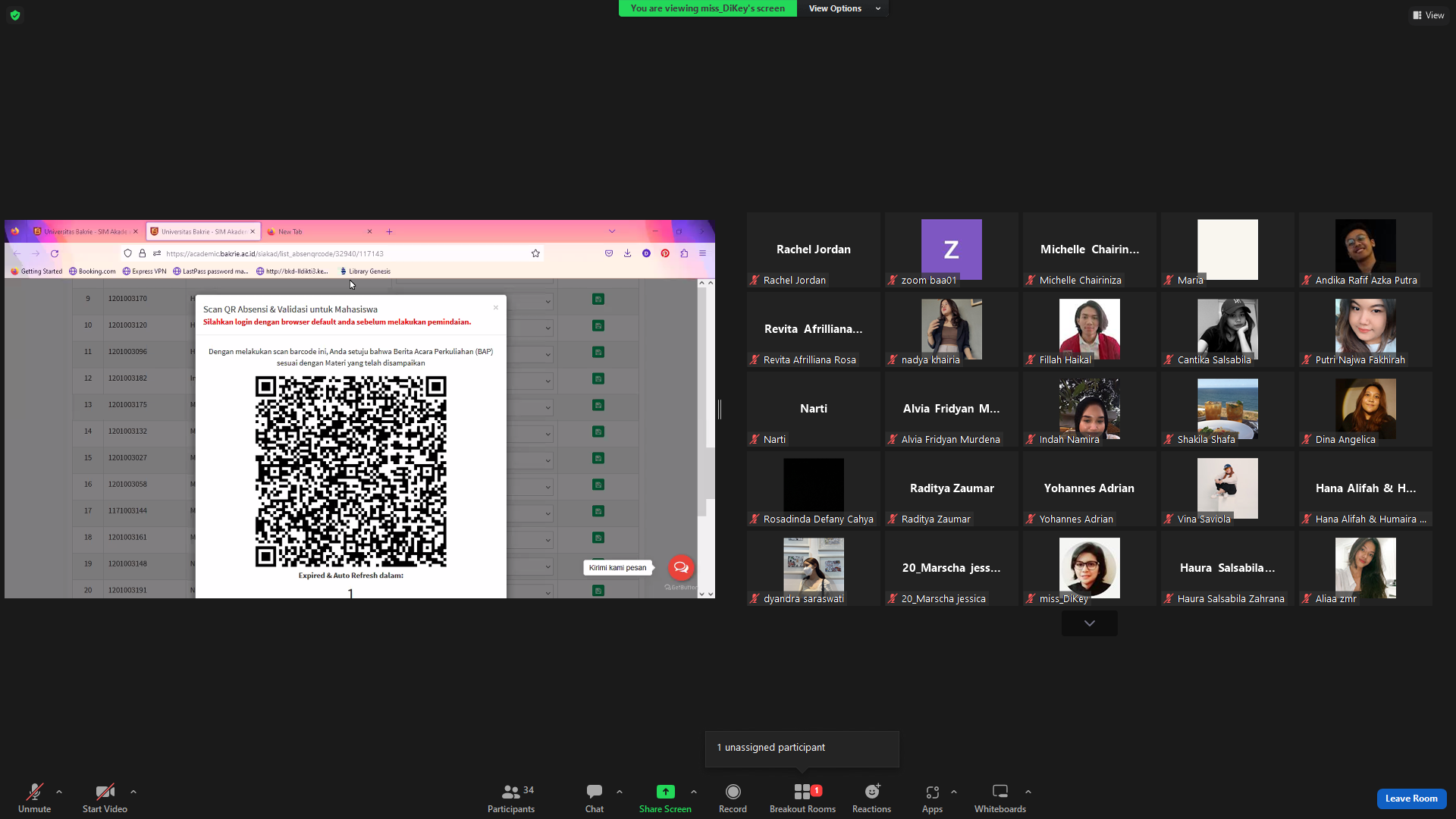Select Rachel Jordan's participant tile
The image size is (1456, 819).
(814, 250)
